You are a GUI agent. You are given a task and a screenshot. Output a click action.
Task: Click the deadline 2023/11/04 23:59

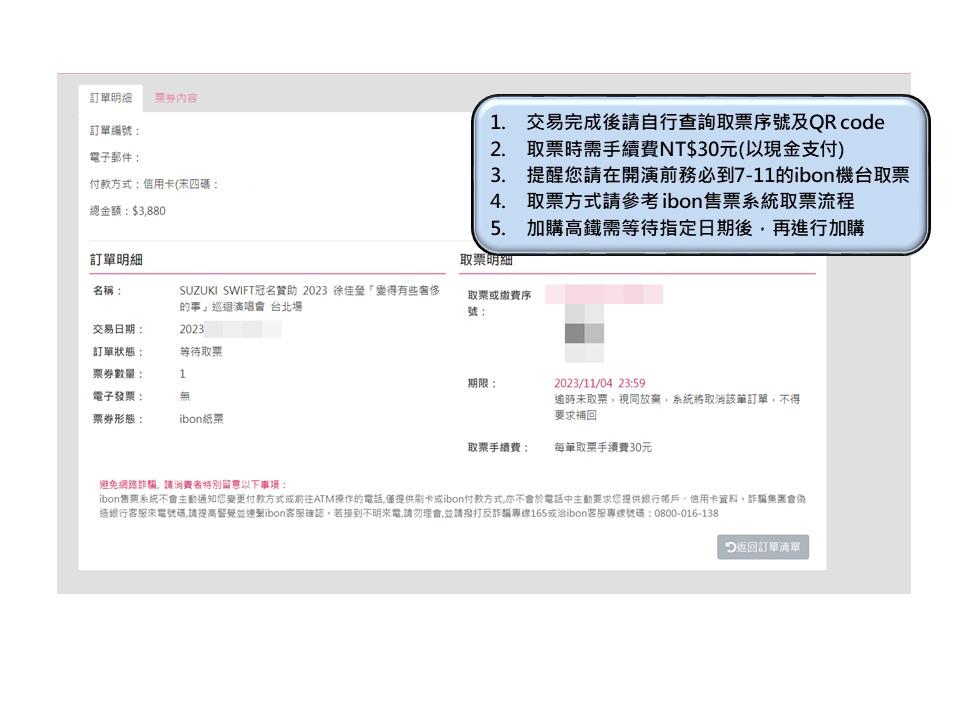tap(599, 383)
